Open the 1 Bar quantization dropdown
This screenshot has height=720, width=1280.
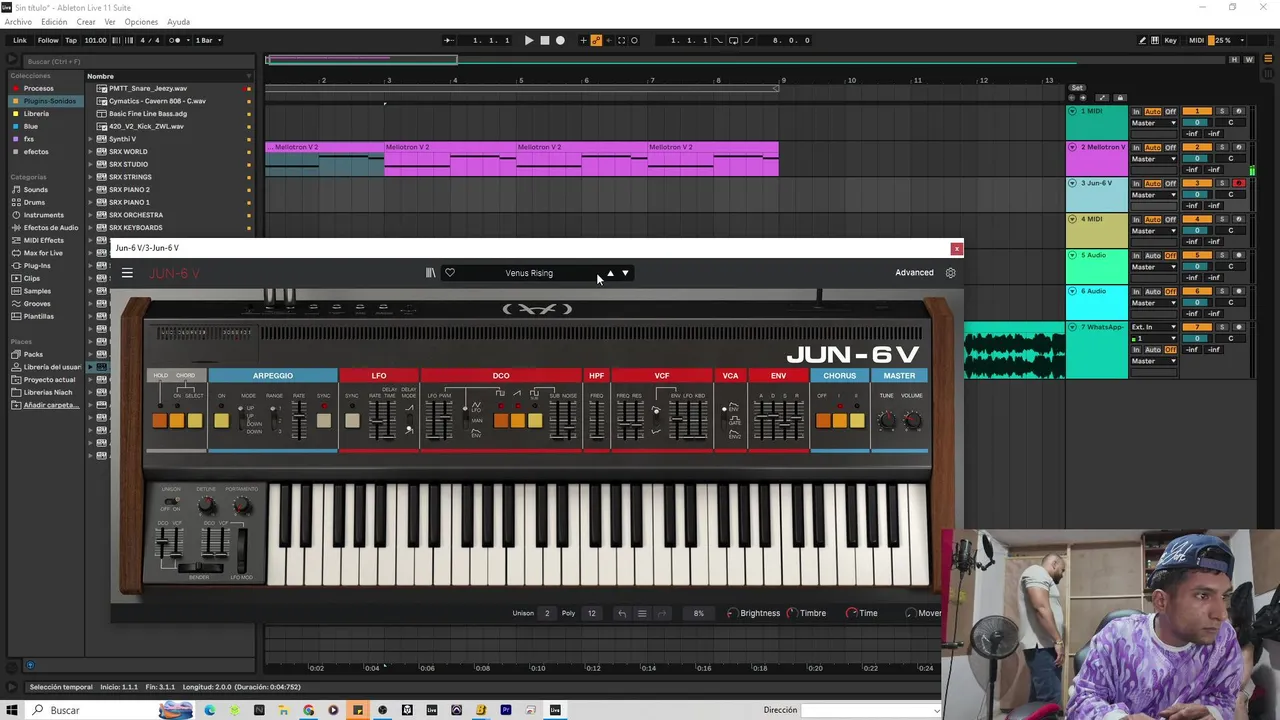tap(208, 40)
